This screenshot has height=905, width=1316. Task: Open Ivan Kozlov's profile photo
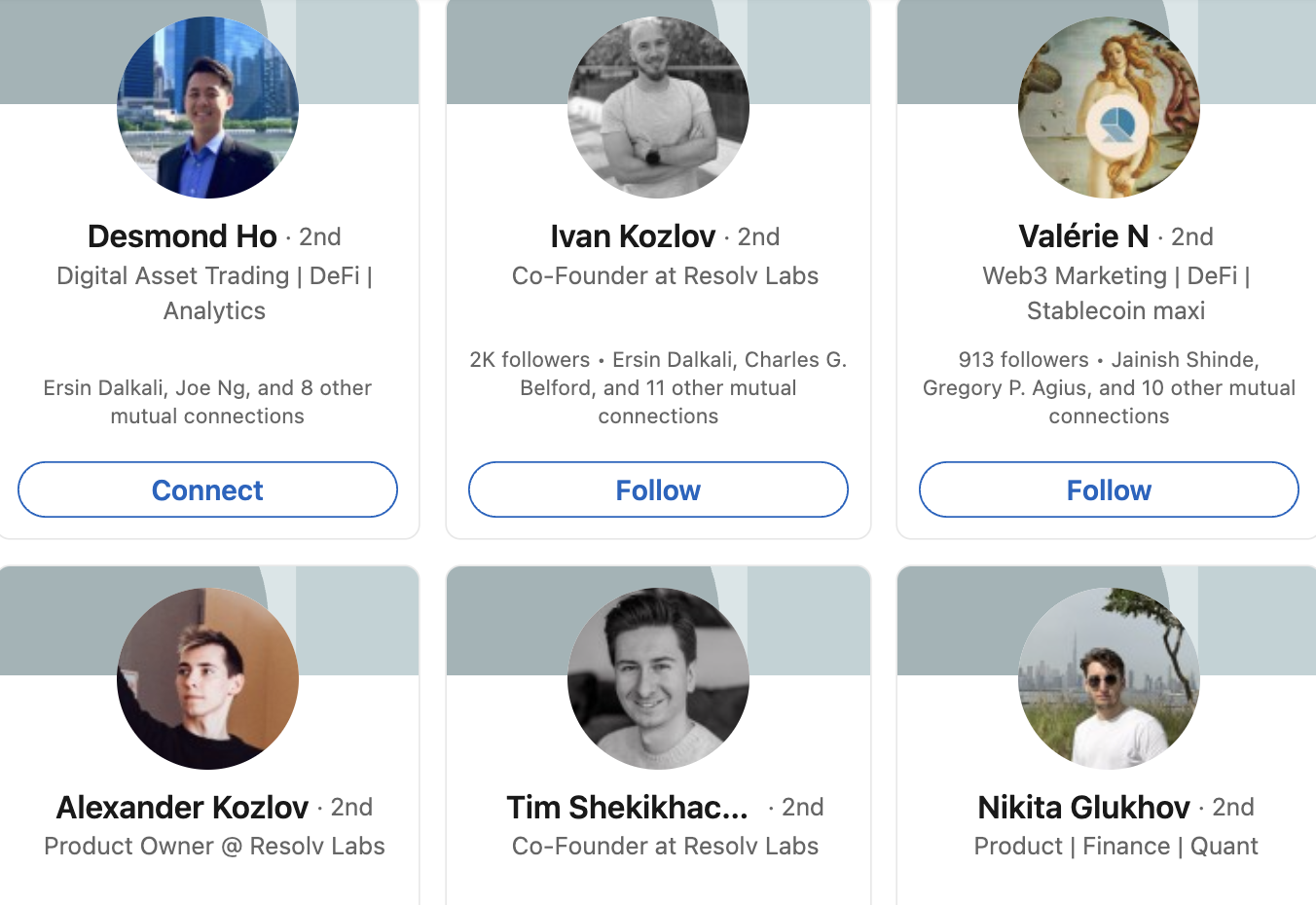pos(658,107)
